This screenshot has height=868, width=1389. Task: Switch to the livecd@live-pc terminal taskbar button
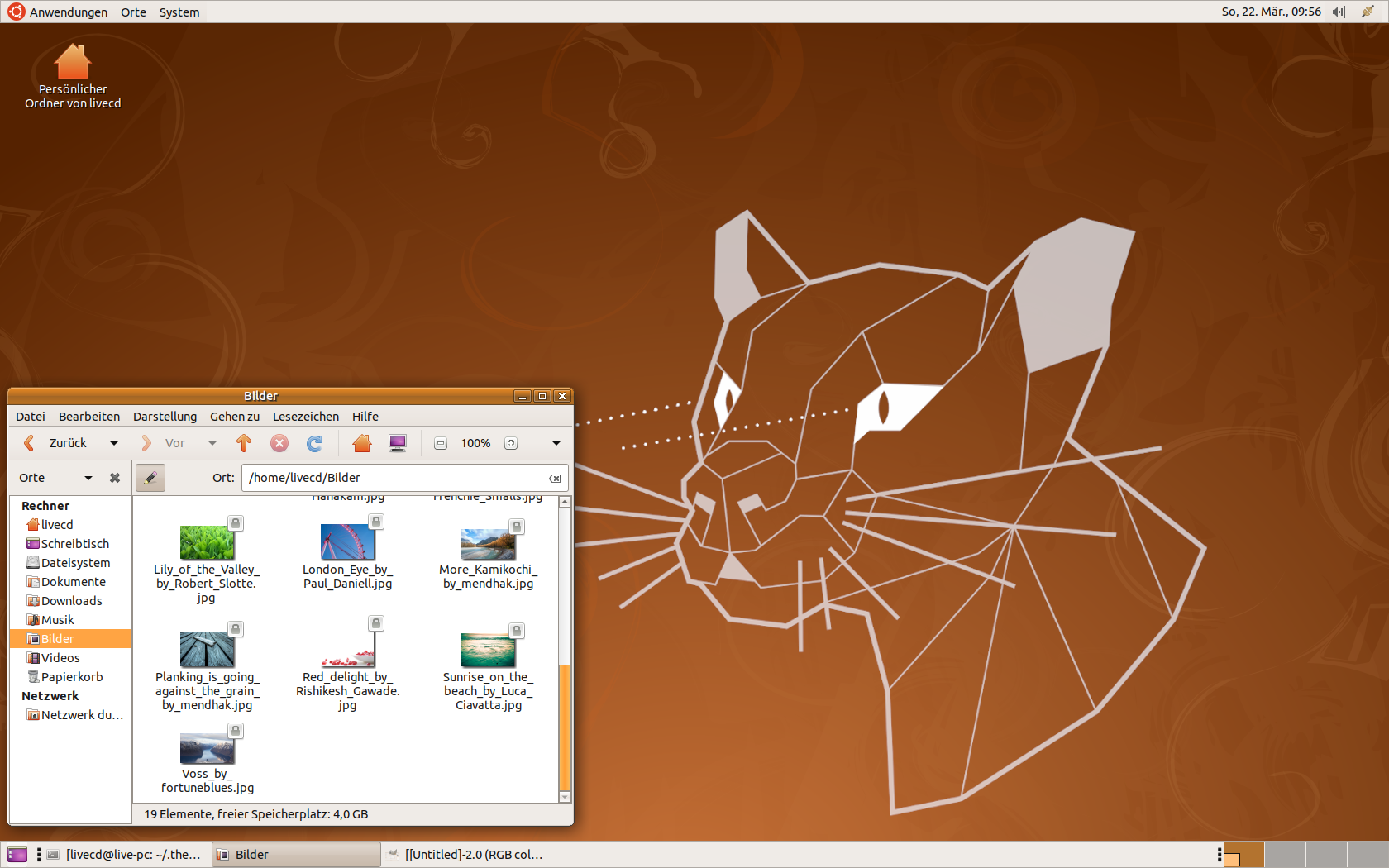click(x=124, y=855)
